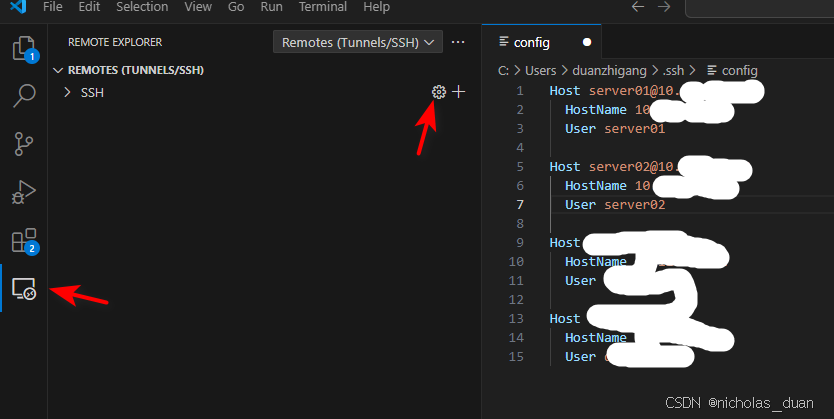Click 'HostName' keyword on line 2
This screenshot has width=834, height=419.
click(x=596, y=110)
